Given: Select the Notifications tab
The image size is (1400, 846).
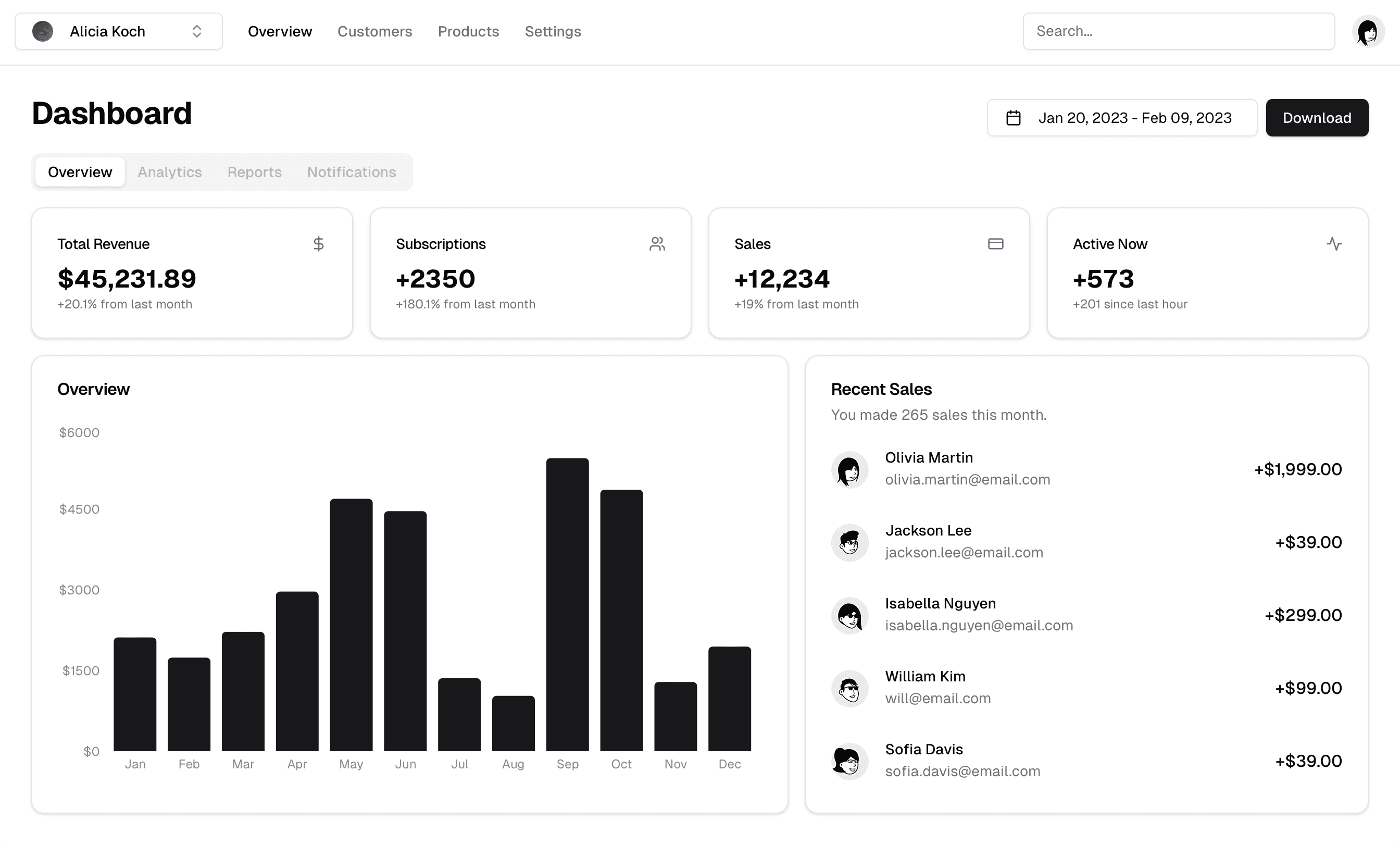Looking at the screenshot, I should point(351,172).
